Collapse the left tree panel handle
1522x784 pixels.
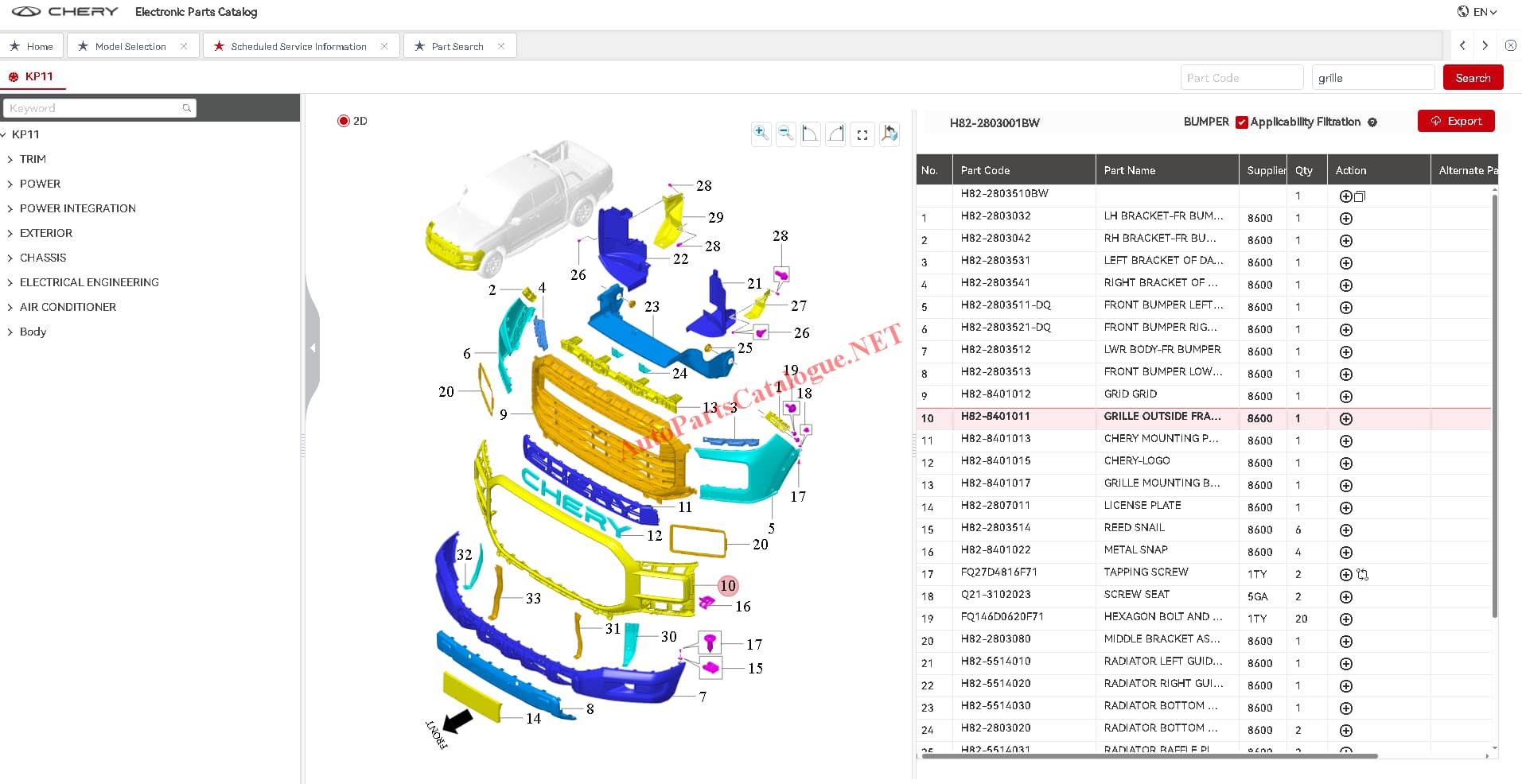pos(313,348)
